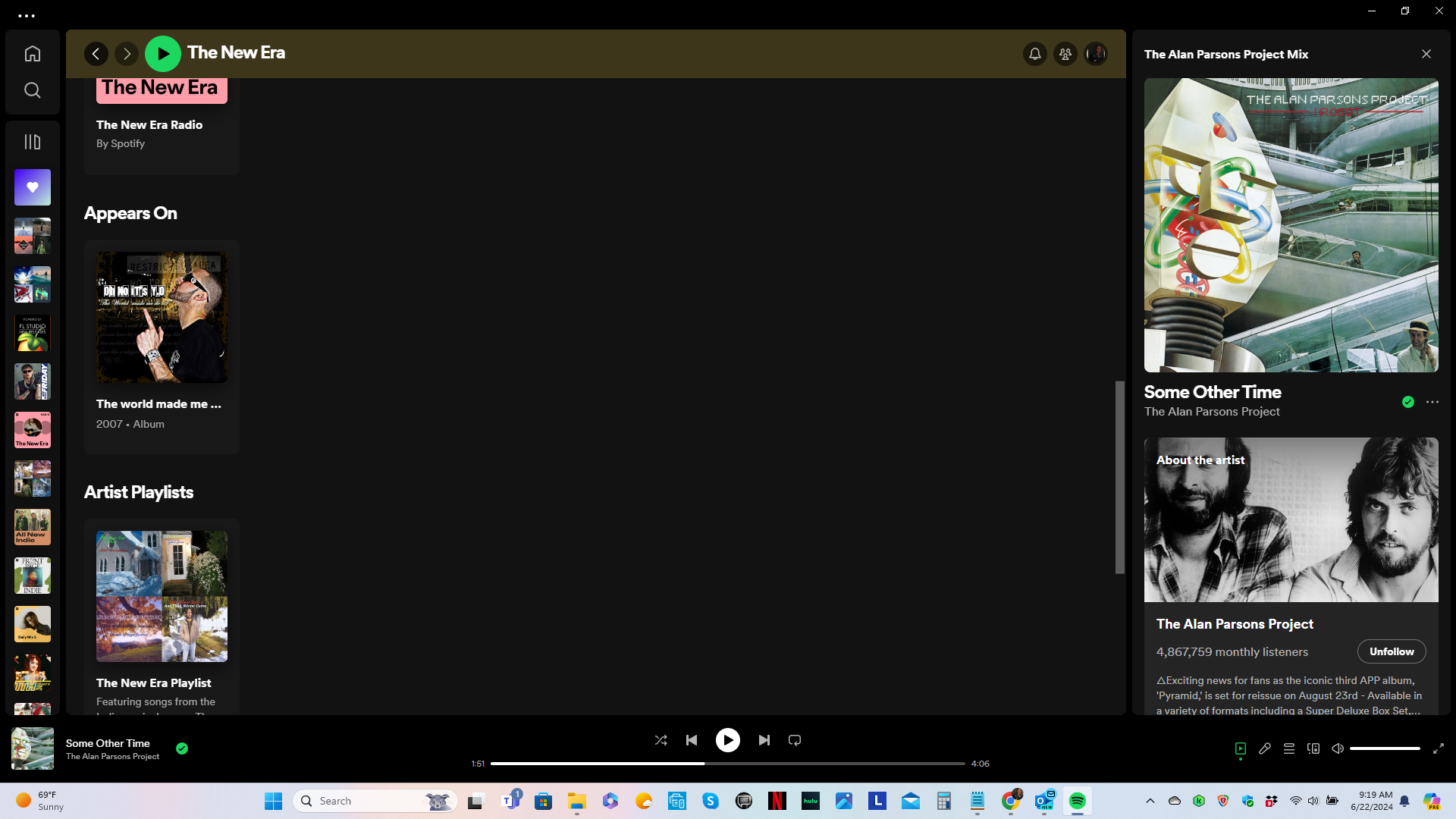Open Skype from the taskbar
This screenshot has height=819, width=1456.
[711, 801]
